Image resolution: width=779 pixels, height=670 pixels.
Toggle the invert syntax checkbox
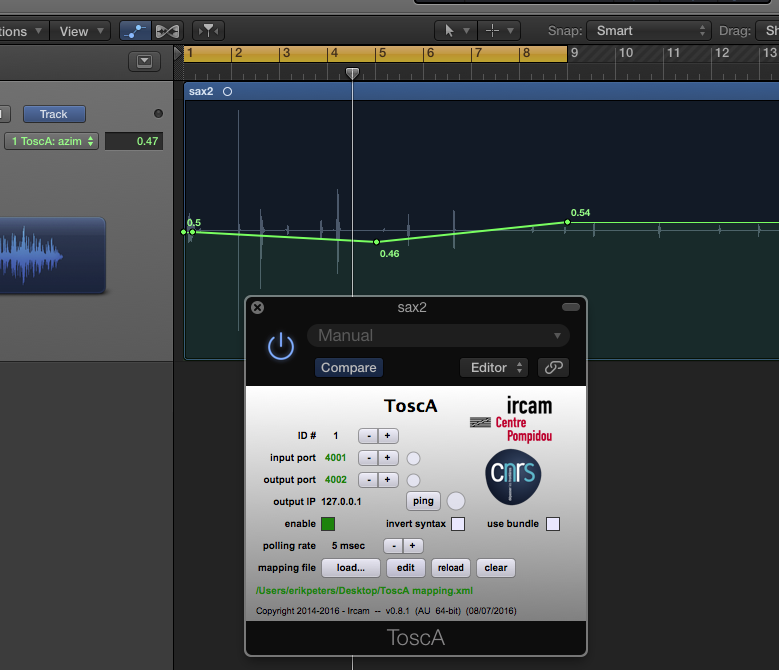tap(458, 524)
